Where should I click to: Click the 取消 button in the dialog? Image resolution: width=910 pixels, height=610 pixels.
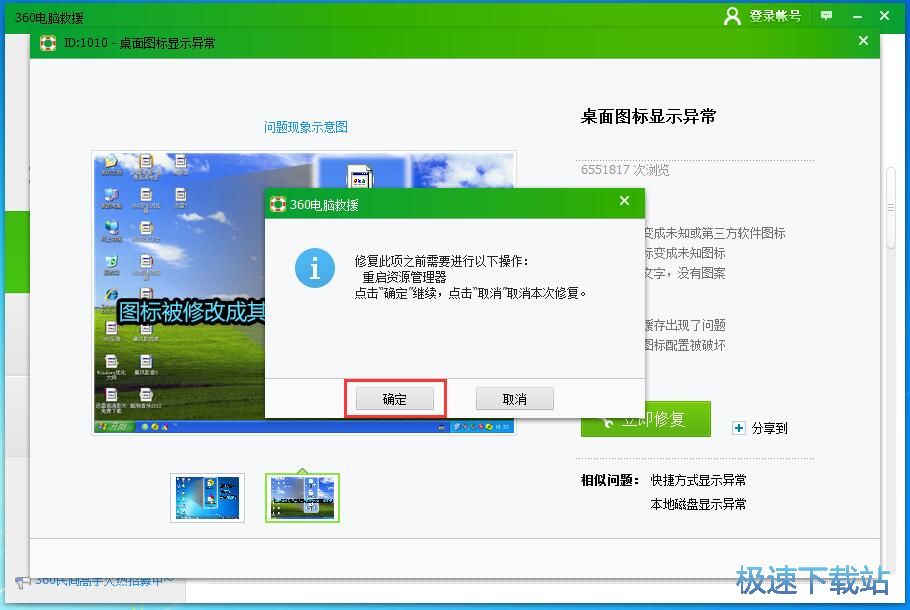point(514,399)
